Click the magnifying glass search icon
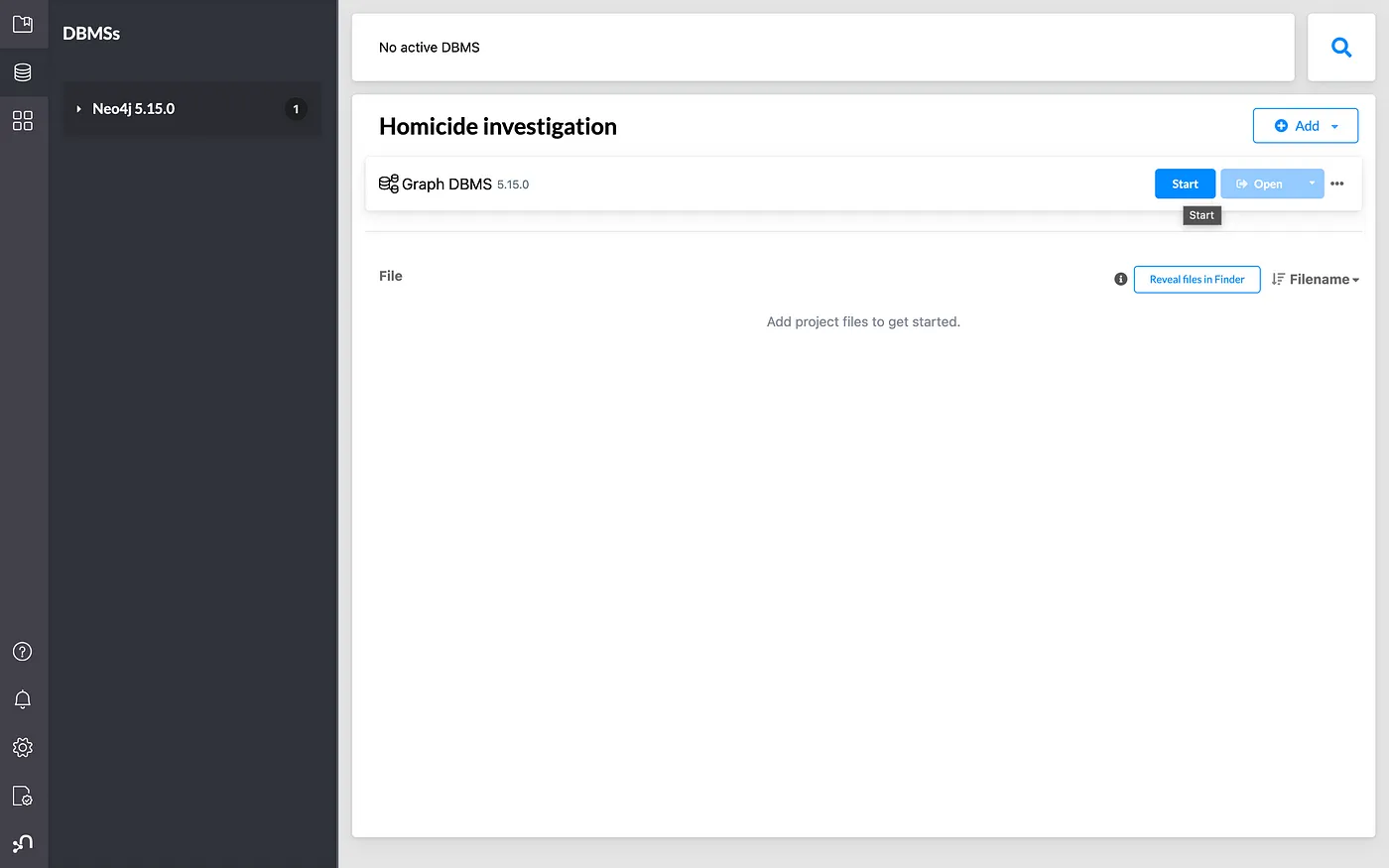 [x=1341, y=47]
